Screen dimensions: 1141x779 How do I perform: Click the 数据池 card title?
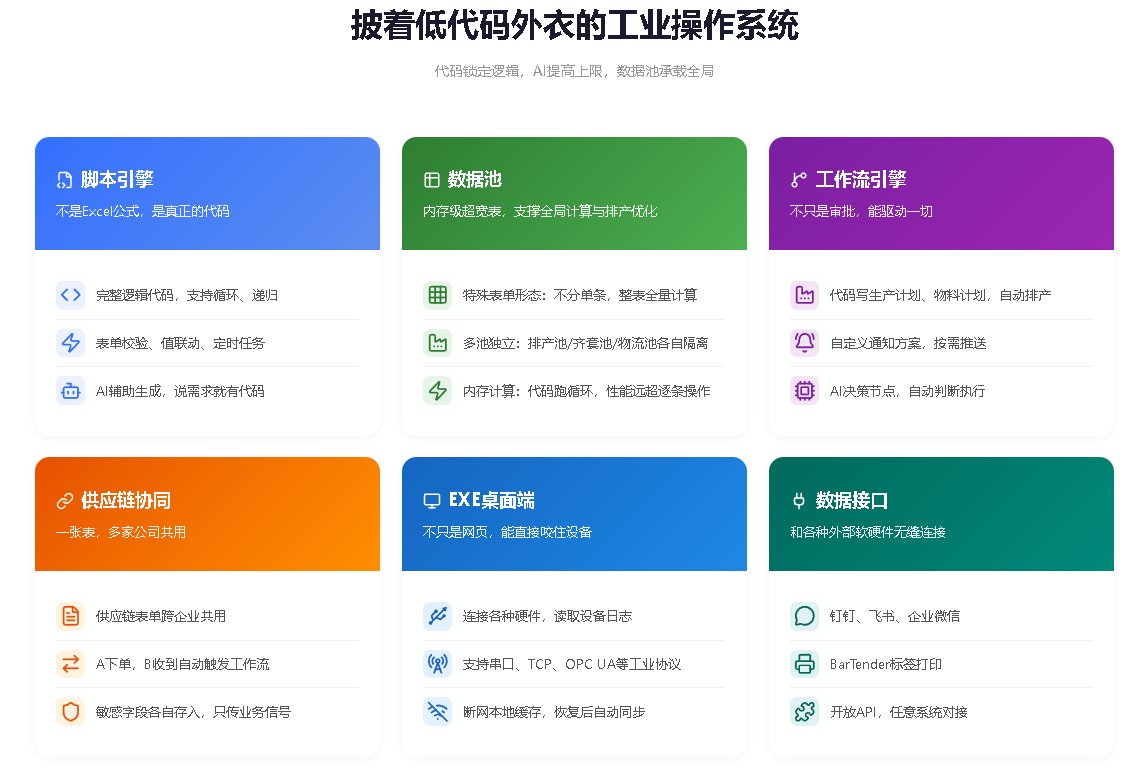(x=474, y=180)
